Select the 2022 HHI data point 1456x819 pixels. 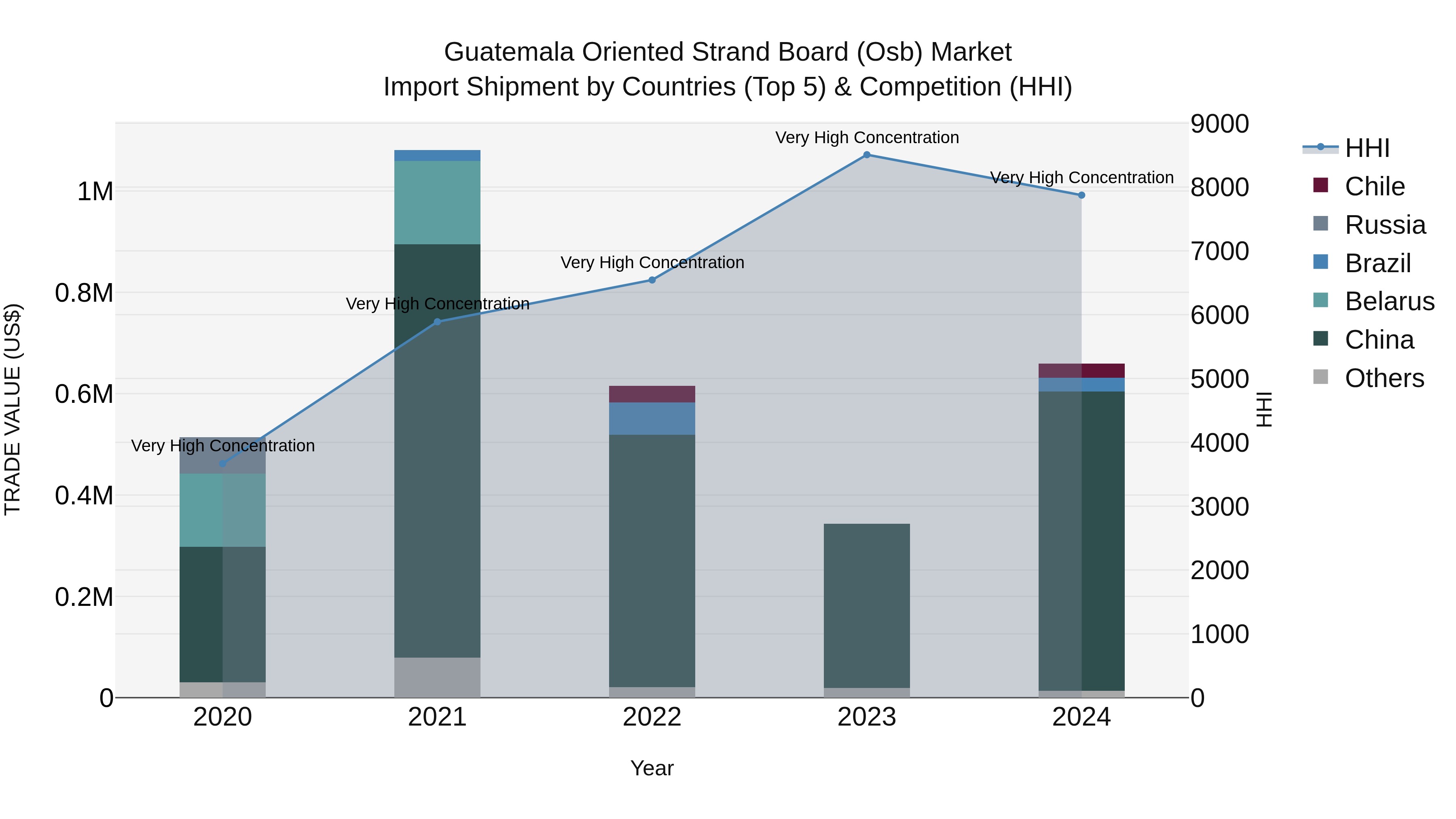click(652, 280)
